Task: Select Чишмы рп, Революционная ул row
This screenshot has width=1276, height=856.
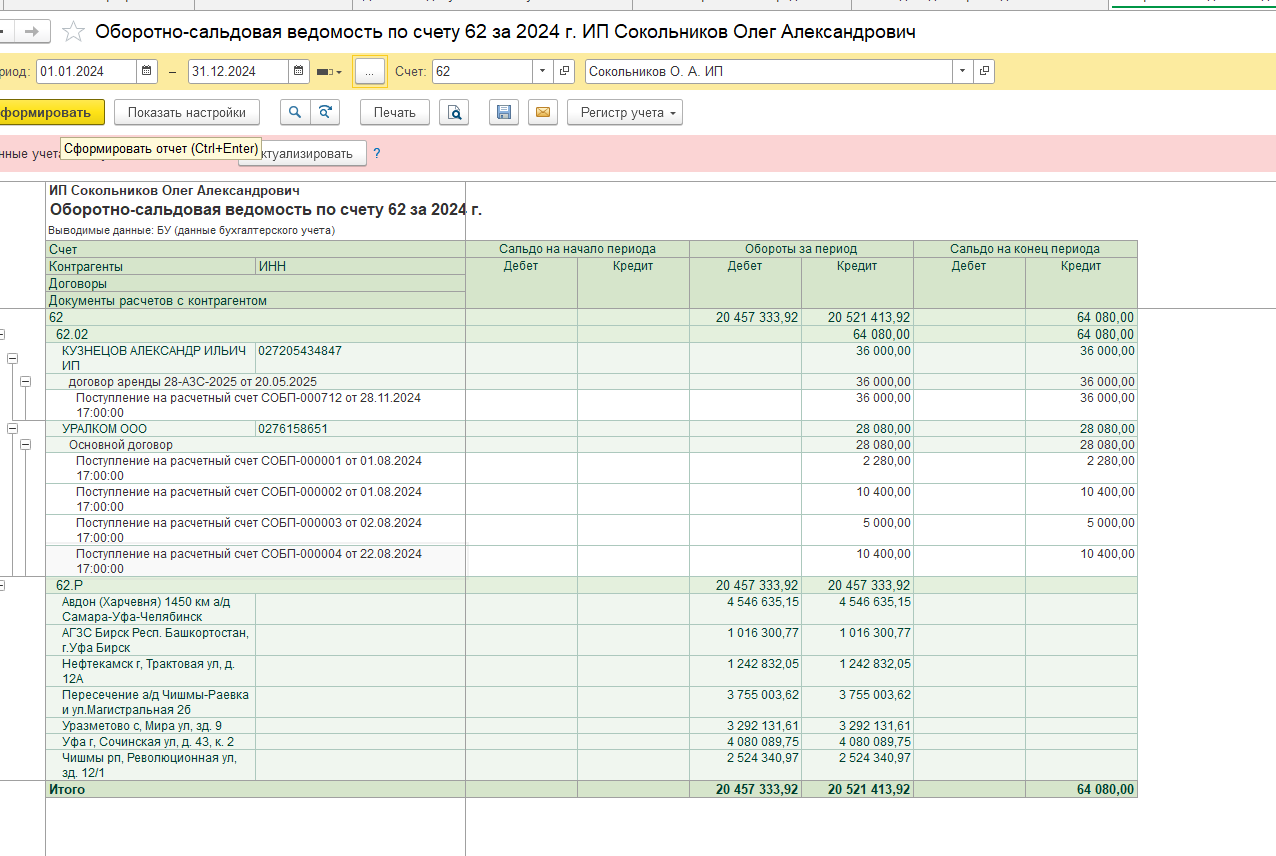Action: 151,766
